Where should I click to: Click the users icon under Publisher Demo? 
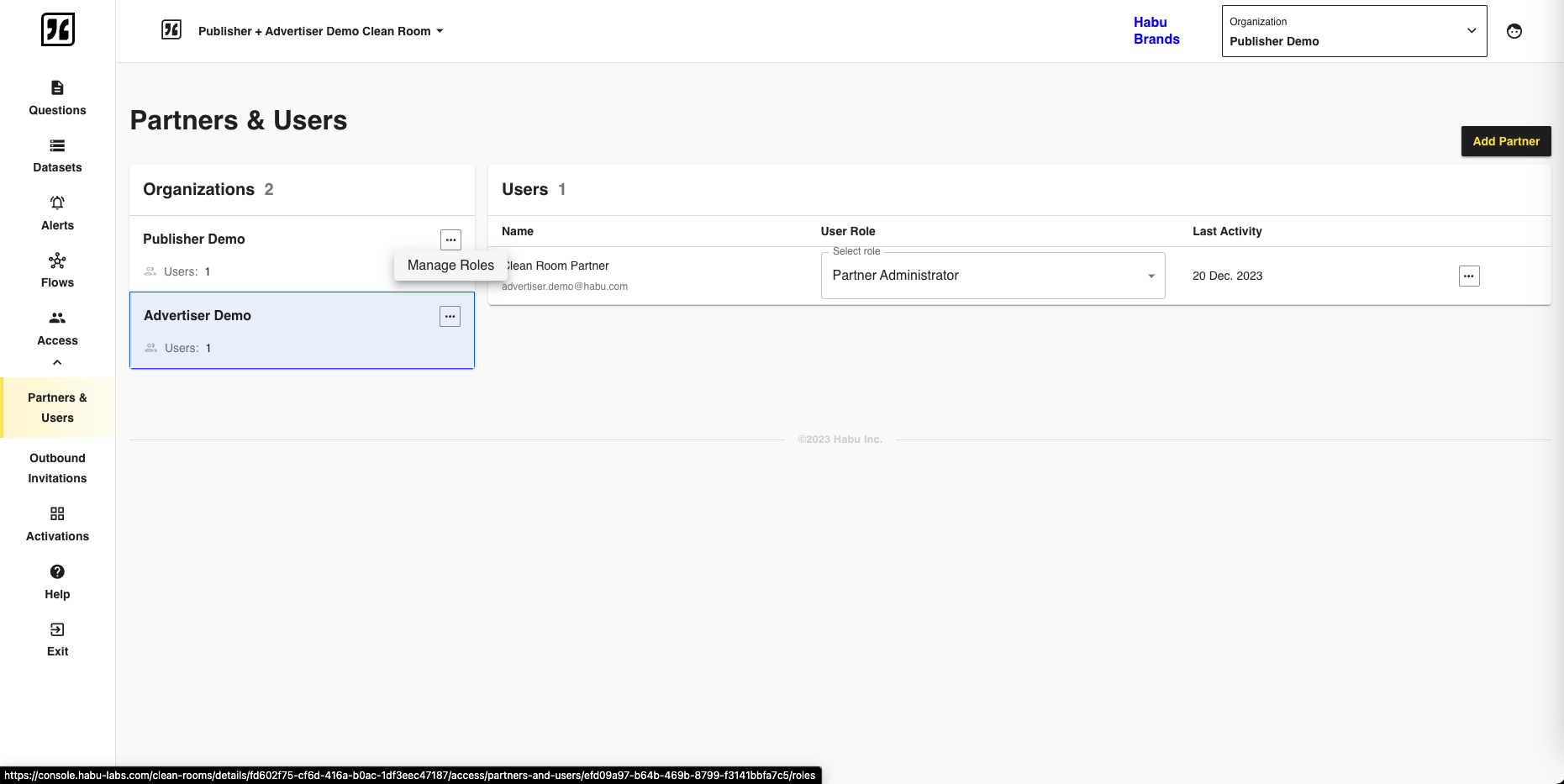point(150,271)
